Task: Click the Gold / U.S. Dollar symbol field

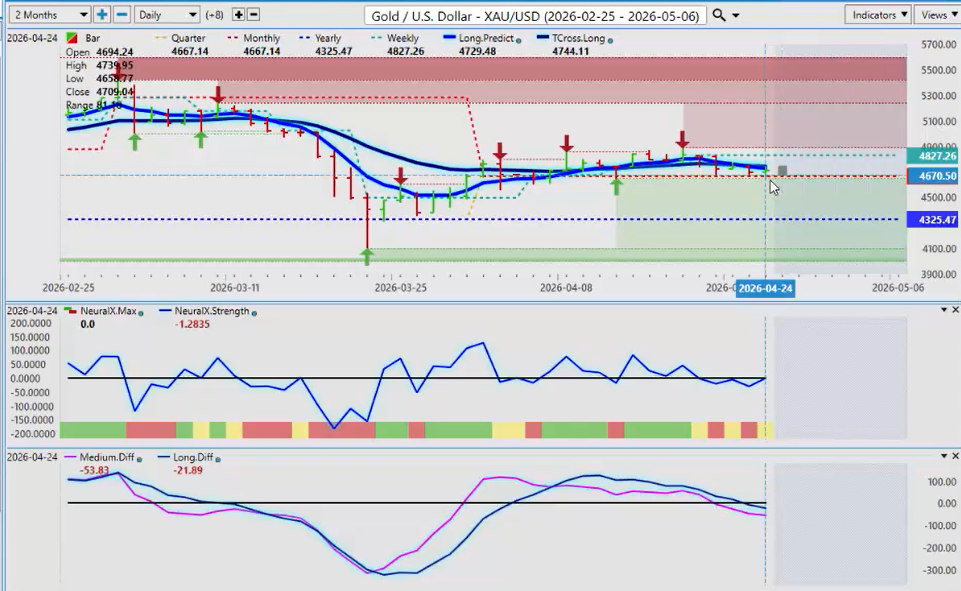Action: (536, 15)
